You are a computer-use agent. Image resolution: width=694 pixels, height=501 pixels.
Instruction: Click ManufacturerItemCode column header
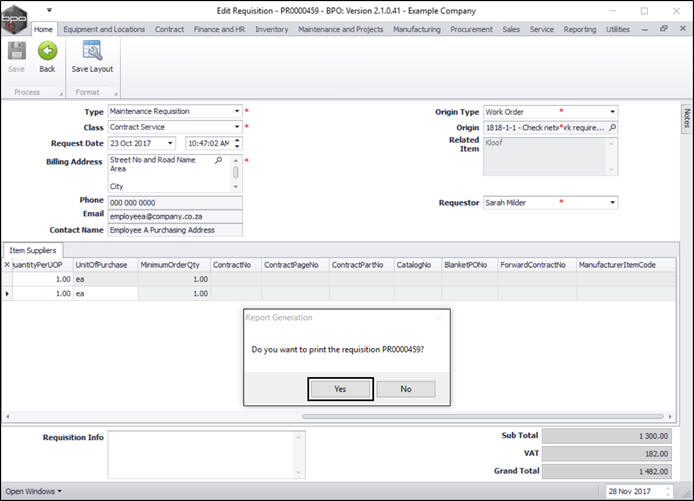(626, 265)
